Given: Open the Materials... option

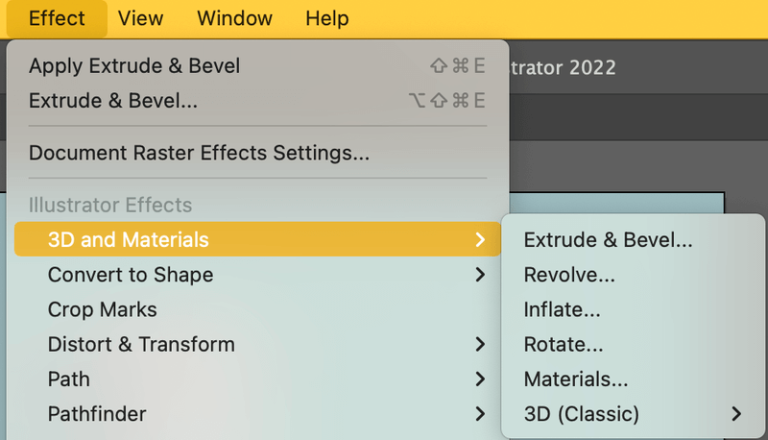Looking at the screenshot, I should [x=576, y=379].
